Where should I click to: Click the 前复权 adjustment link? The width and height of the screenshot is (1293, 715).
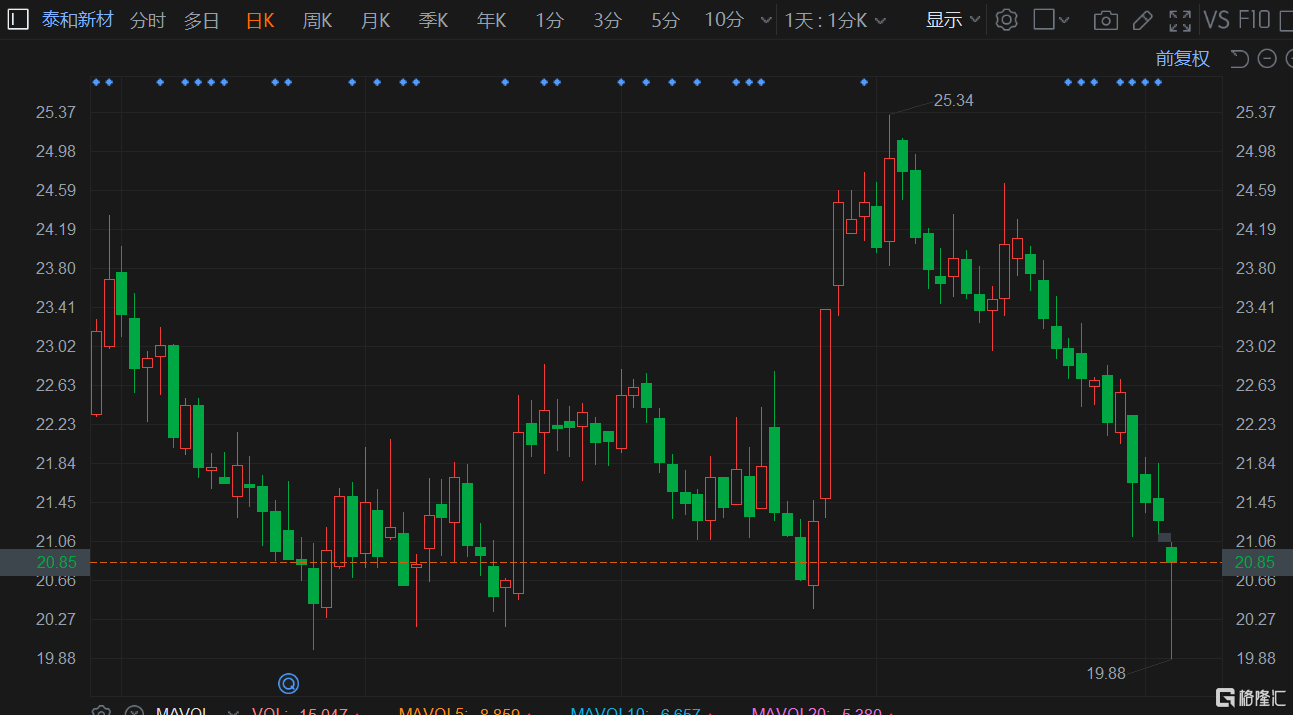(x=1183, y=59)
